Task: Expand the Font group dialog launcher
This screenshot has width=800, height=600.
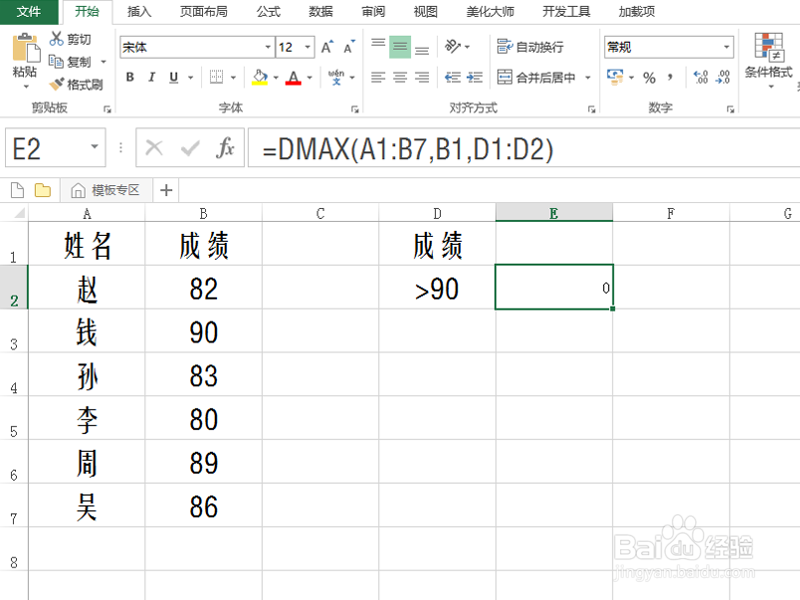Action: 355,109
